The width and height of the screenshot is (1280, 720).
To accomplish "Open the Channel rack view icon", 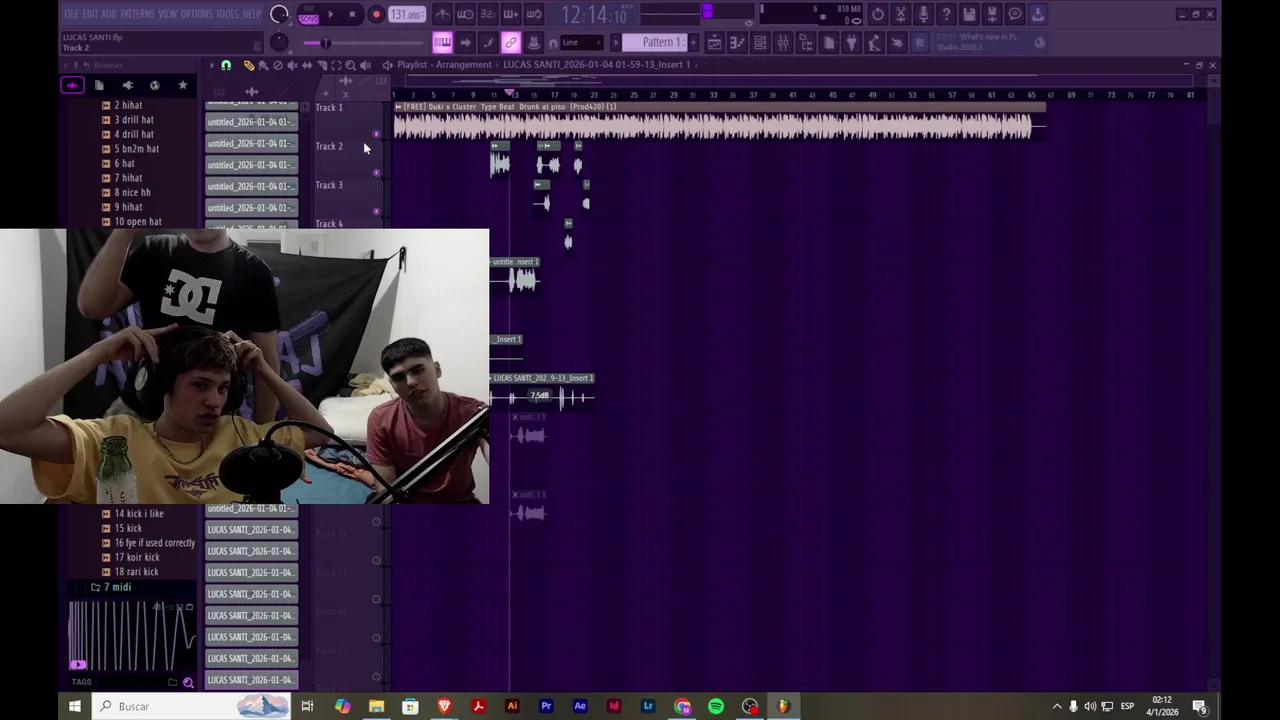I will pyautogui.click(x=760, y=42).
